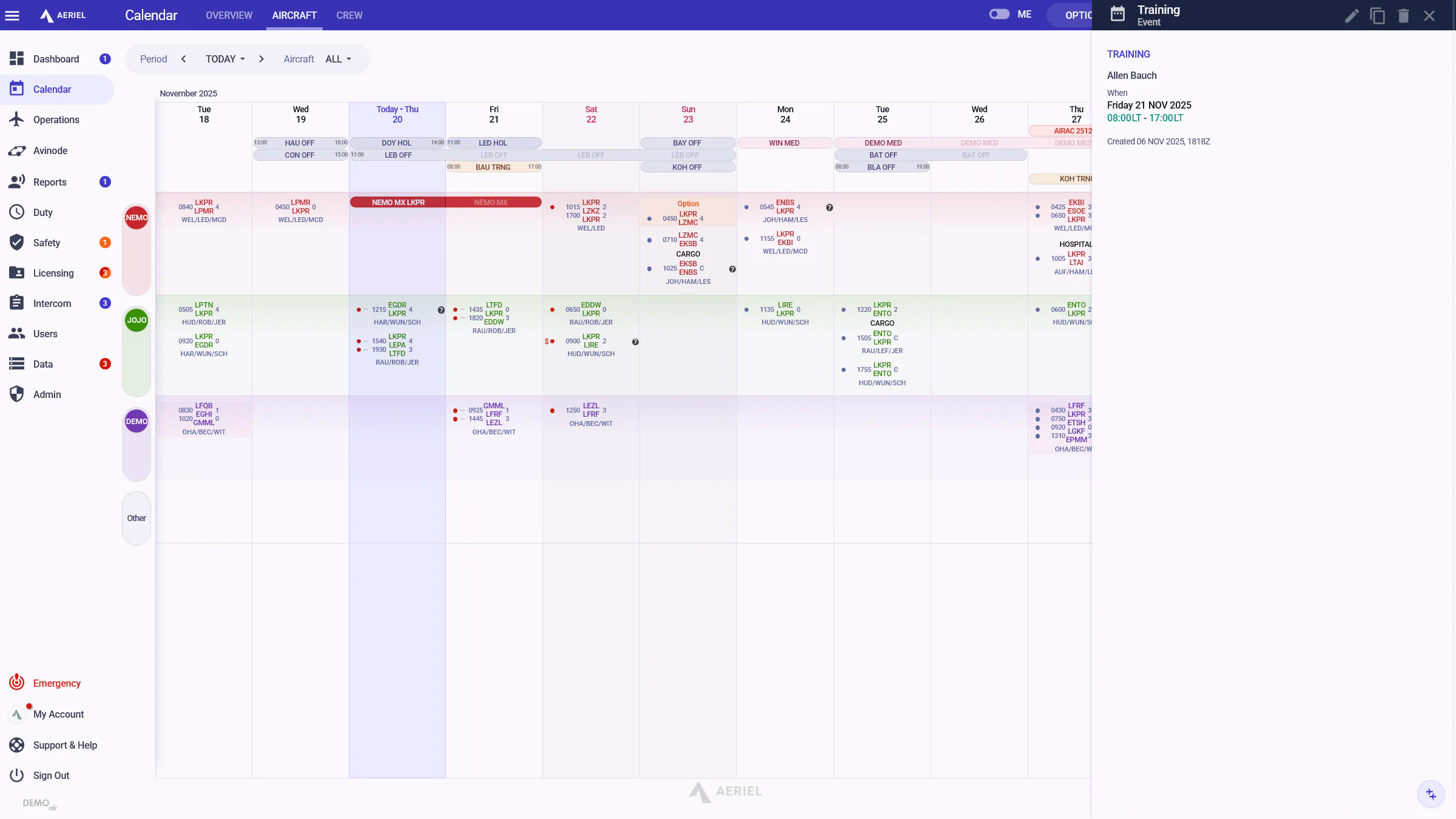Go to previous period with left chevron
Image resolution: width=1456 pixels, height=819 pixels.
[184, 59]
